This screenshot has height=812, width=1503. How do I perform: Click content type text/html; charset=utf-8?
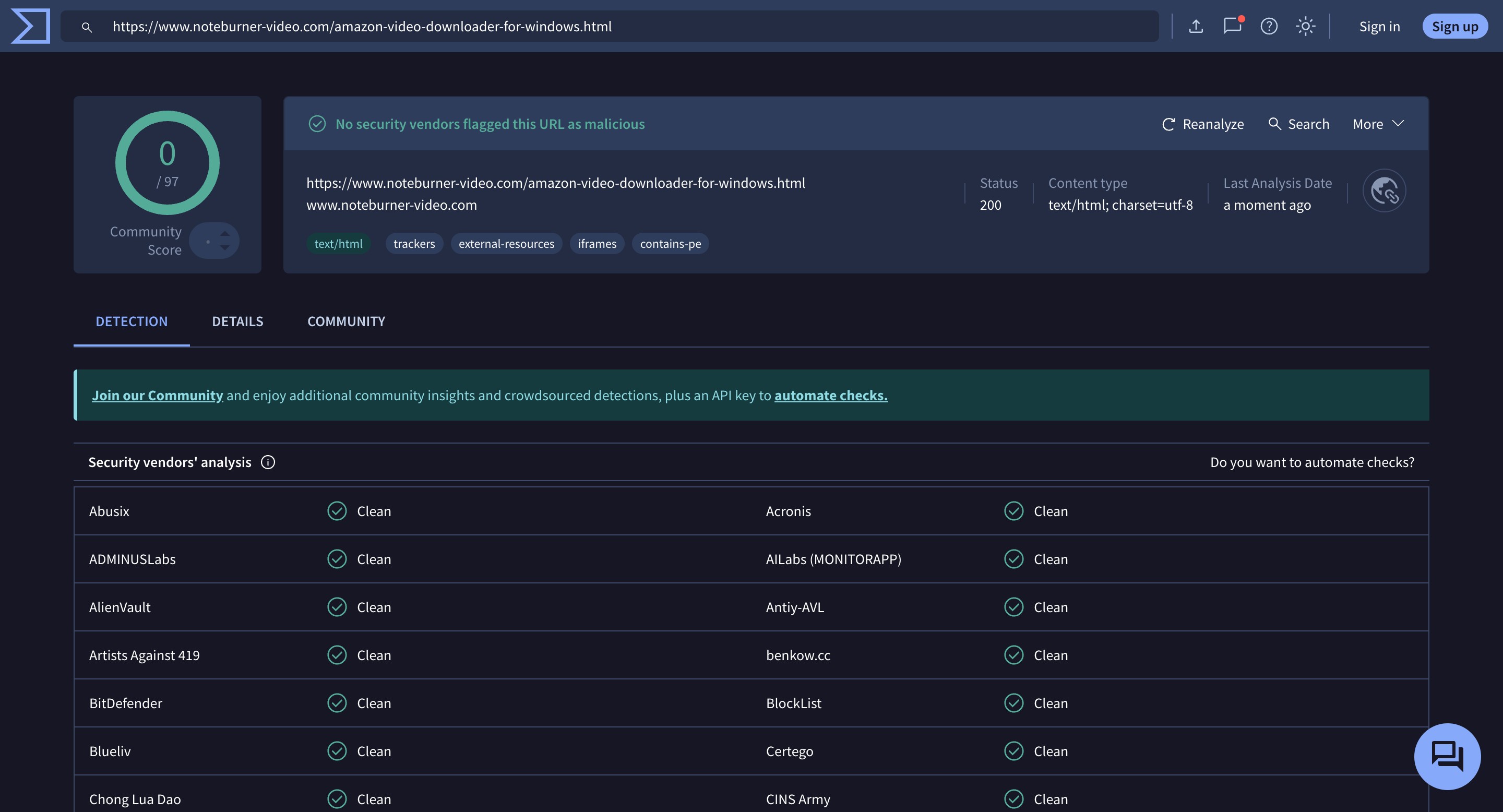pyautogui.click(x=1120, y=205)
